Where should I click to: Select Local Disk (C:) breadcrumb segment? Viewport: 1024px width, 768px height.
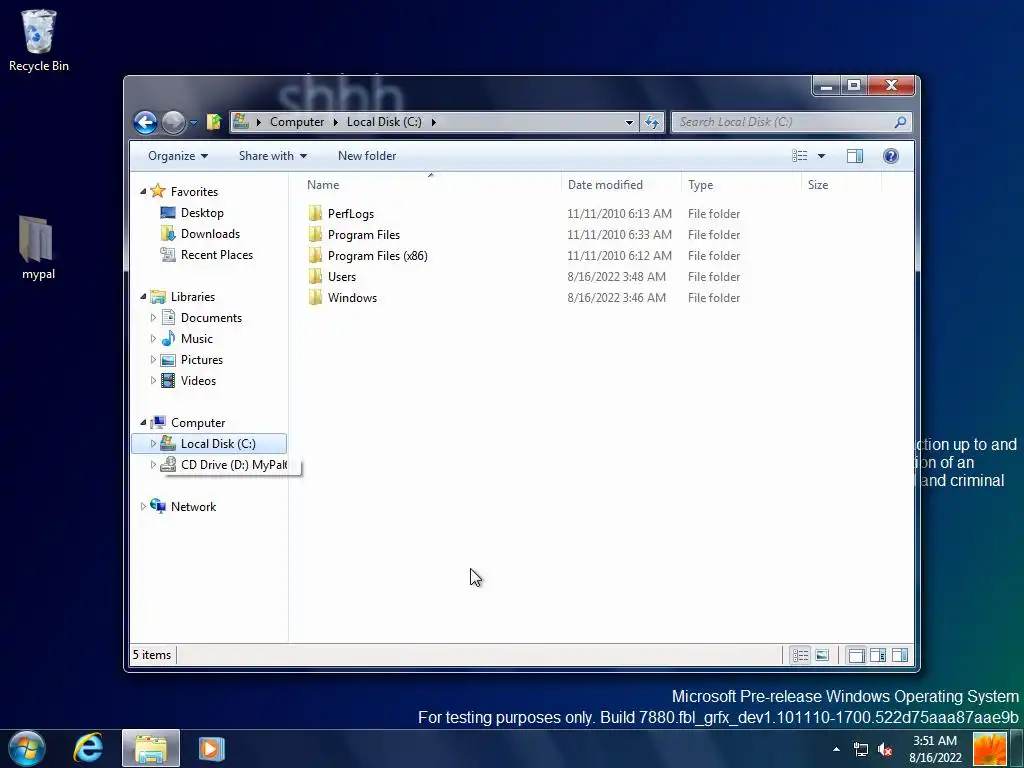(x=384, y=122)
